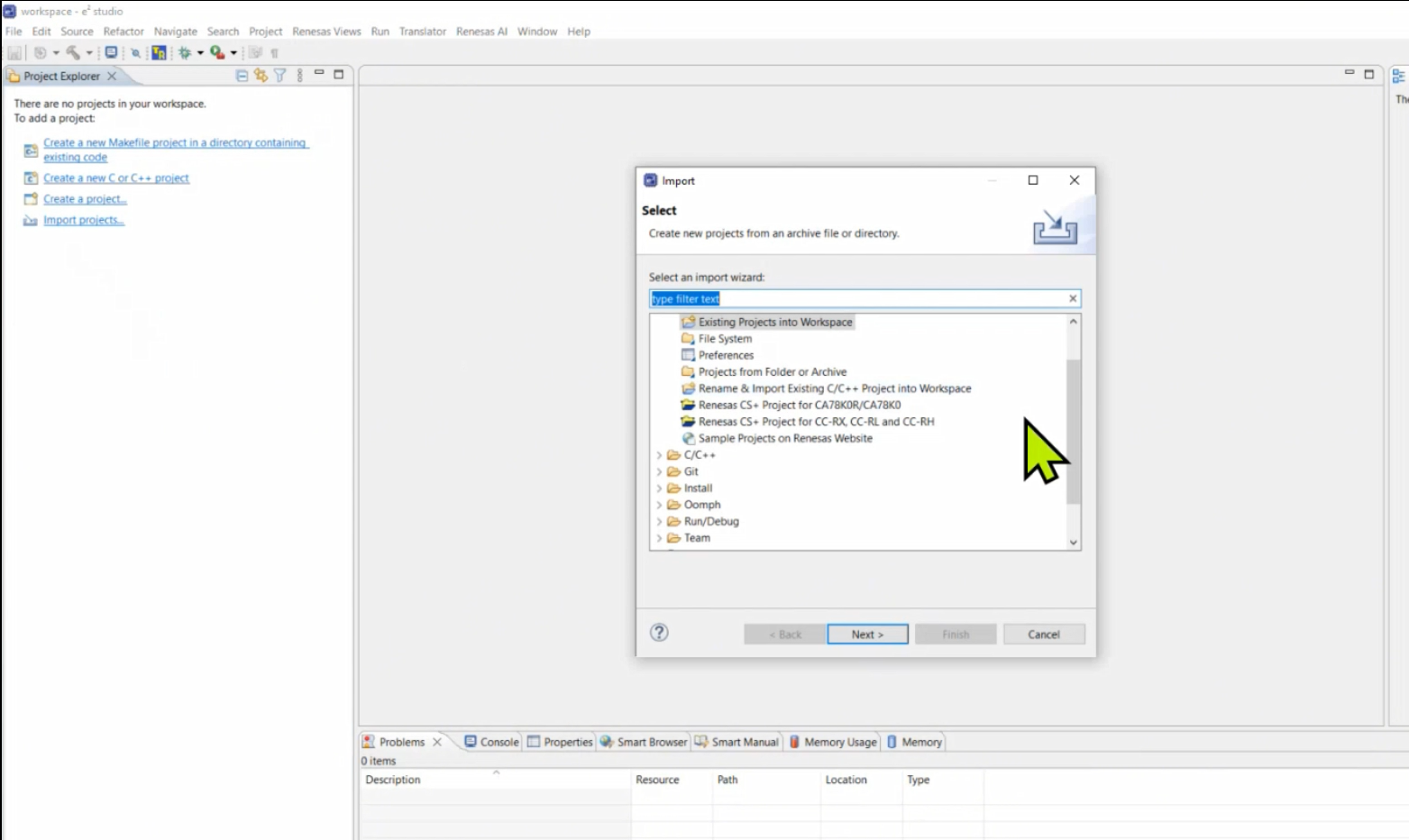This screenshot has height=840, width=1409.
Task: Switch to the Console tab
Action: click(x=491, y=742)
